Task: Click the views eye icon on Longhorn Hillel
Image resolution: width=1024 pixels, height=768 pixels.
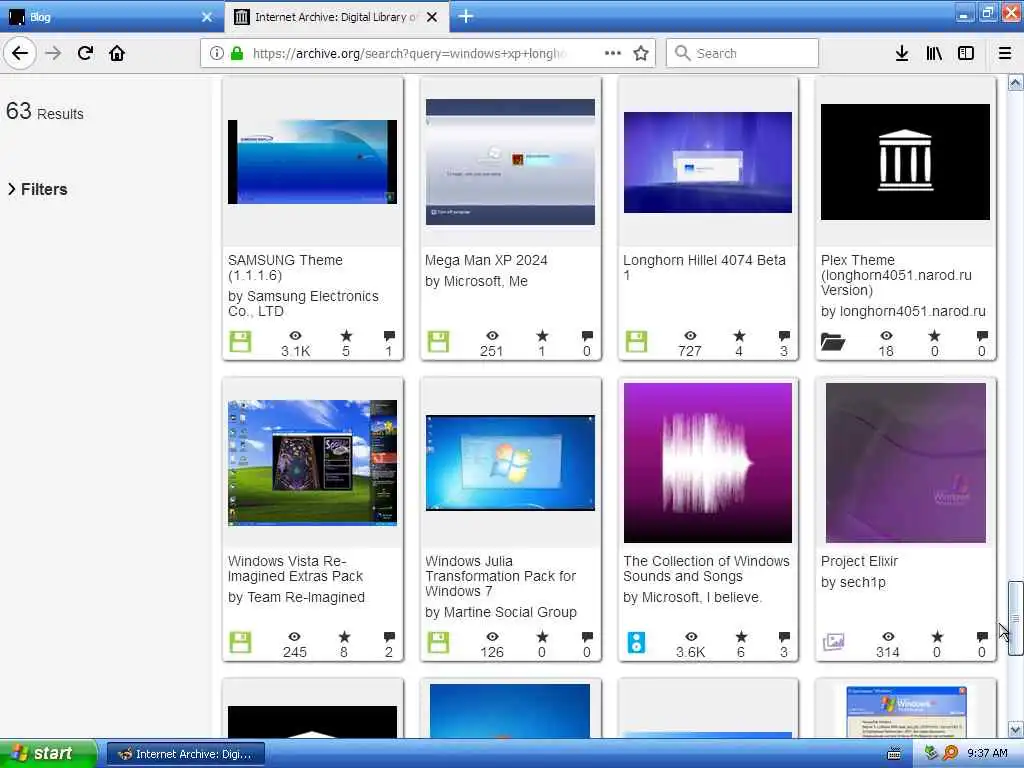Action: tap(690, 336)
